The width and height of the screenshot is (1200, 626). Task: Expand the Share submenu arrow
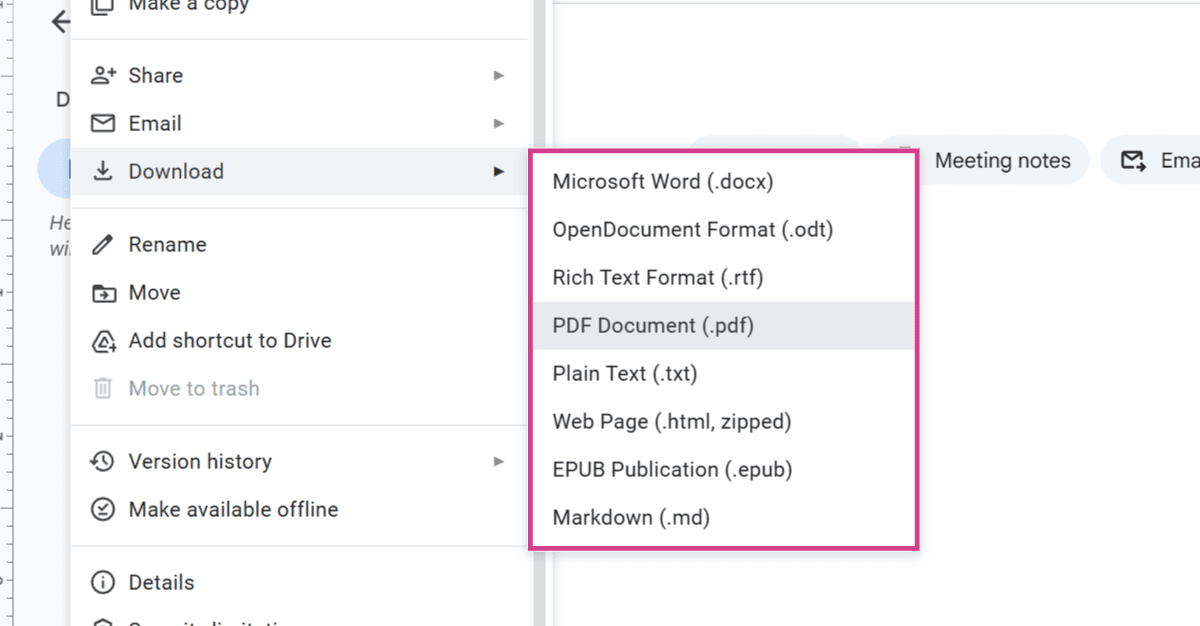499,75
